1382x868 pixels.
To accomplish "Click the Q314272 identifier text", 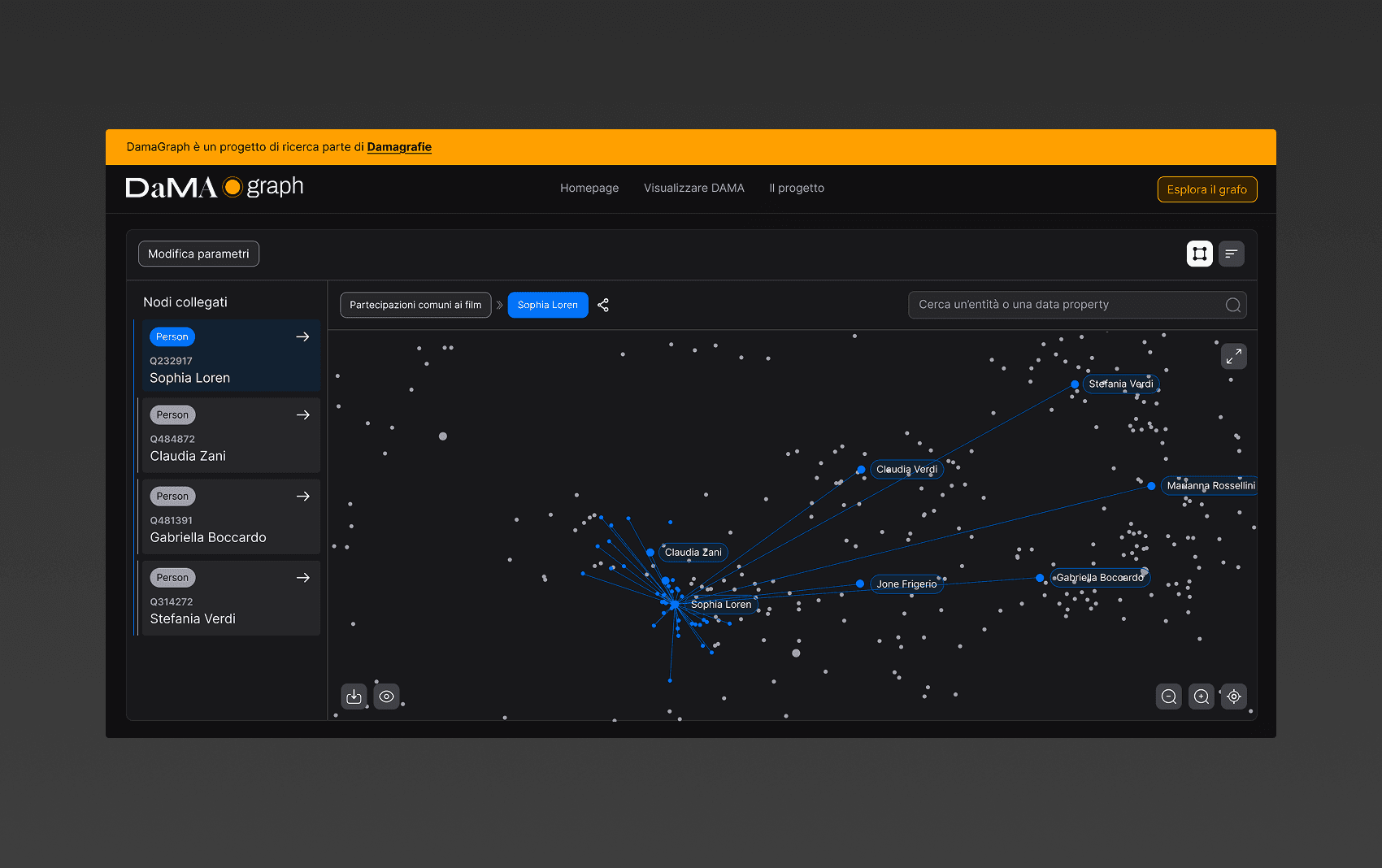I will (x=172, y=601).
